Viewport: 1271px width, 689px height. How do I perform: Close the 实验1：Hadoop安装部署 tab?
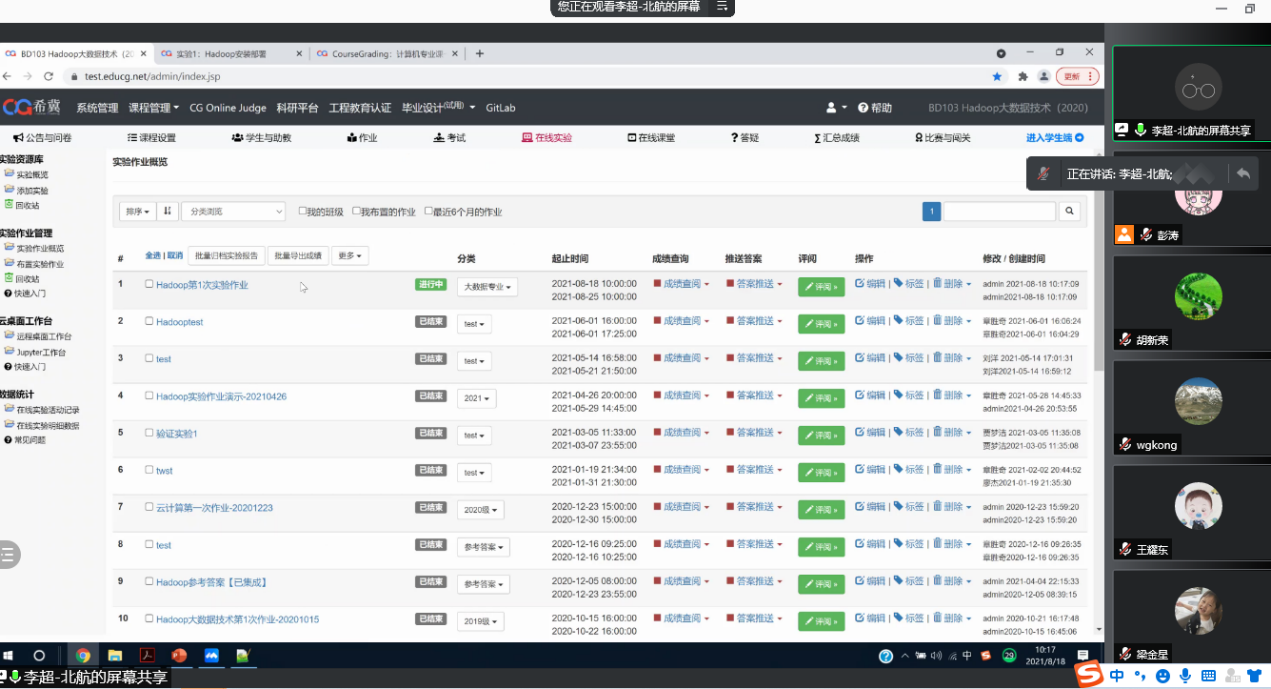[x=299, y=54]
